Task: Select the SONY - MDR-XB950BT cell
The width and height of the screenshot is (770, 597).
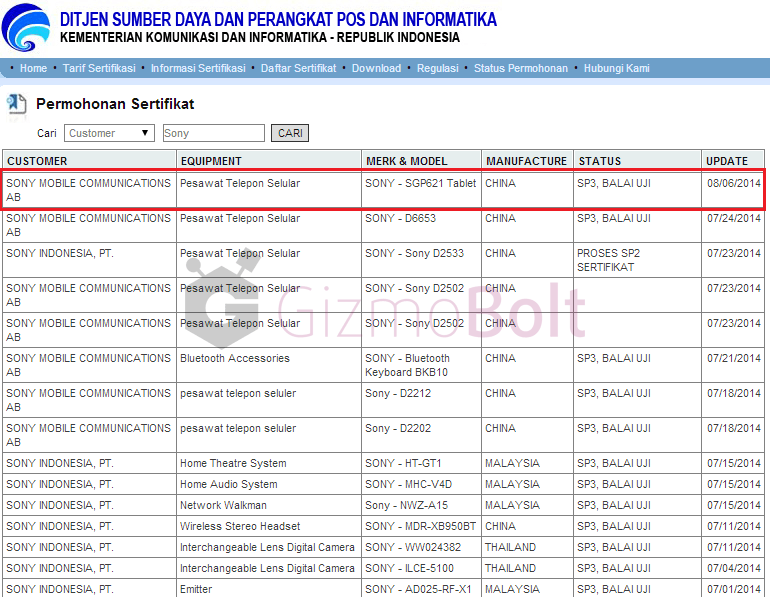Action: pos(420,526)
